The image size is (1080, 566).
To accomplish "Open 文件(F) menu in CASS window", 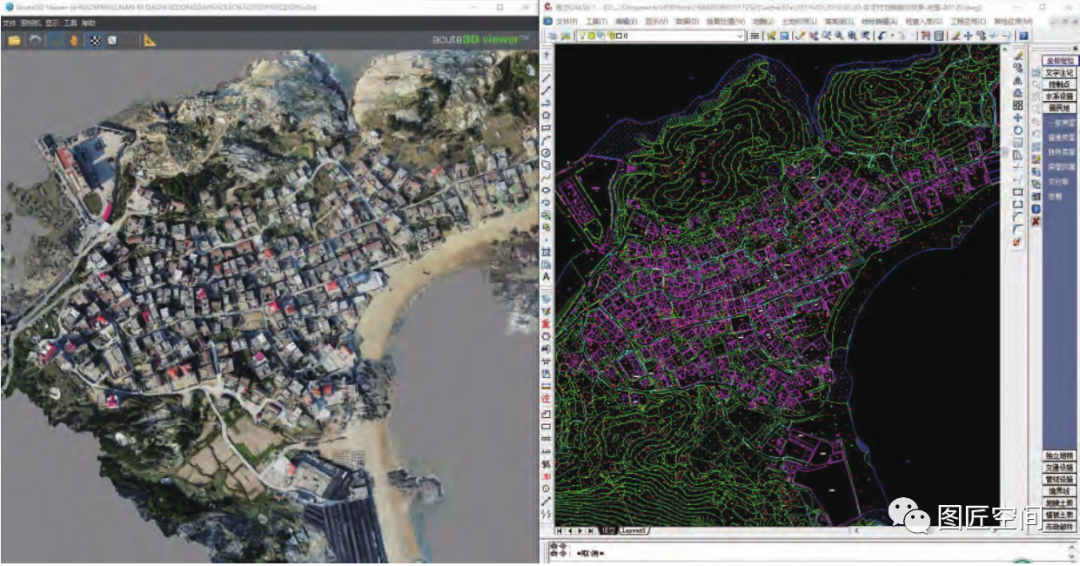I will (x=566, y=21).
